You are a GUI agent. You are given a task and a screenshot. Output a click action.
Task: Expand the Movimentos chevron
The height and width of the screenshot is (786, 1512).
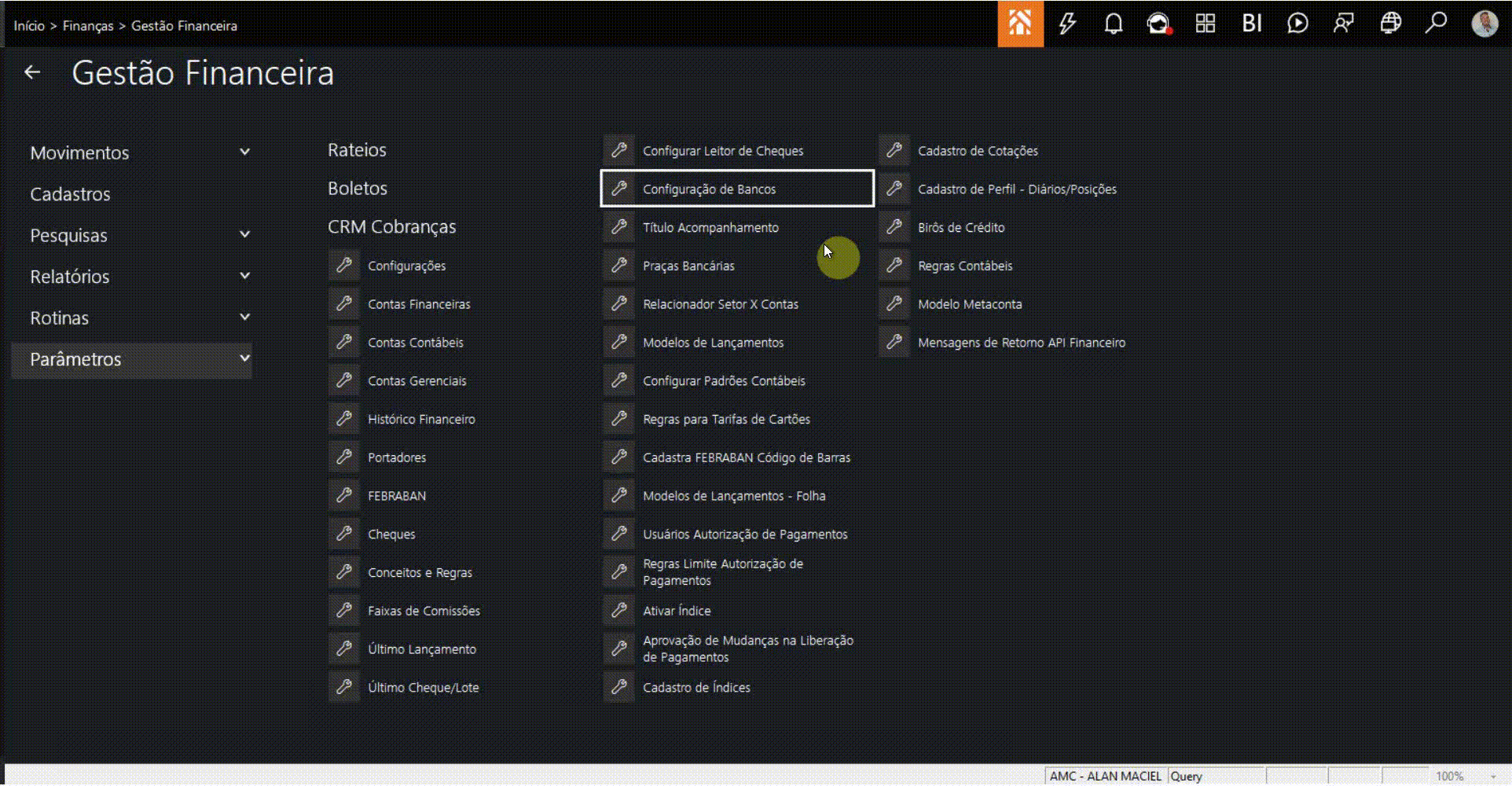pos(244,152)
